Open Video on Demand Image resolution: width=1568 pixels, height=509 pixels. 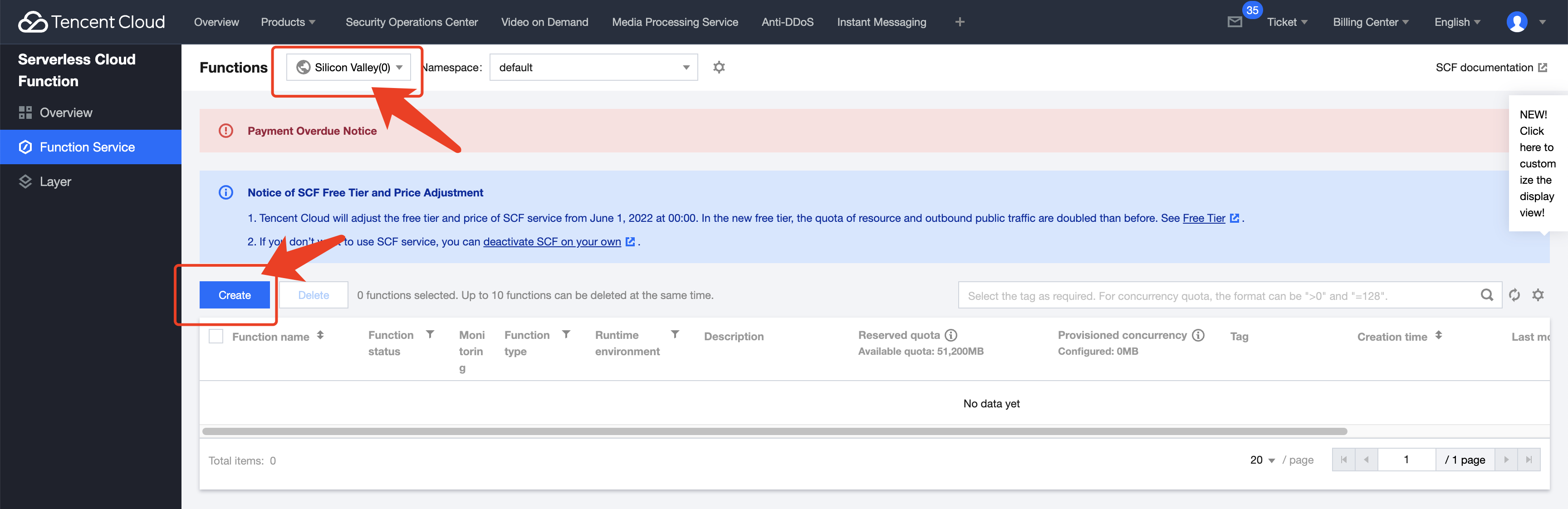(x=544, y=22)
